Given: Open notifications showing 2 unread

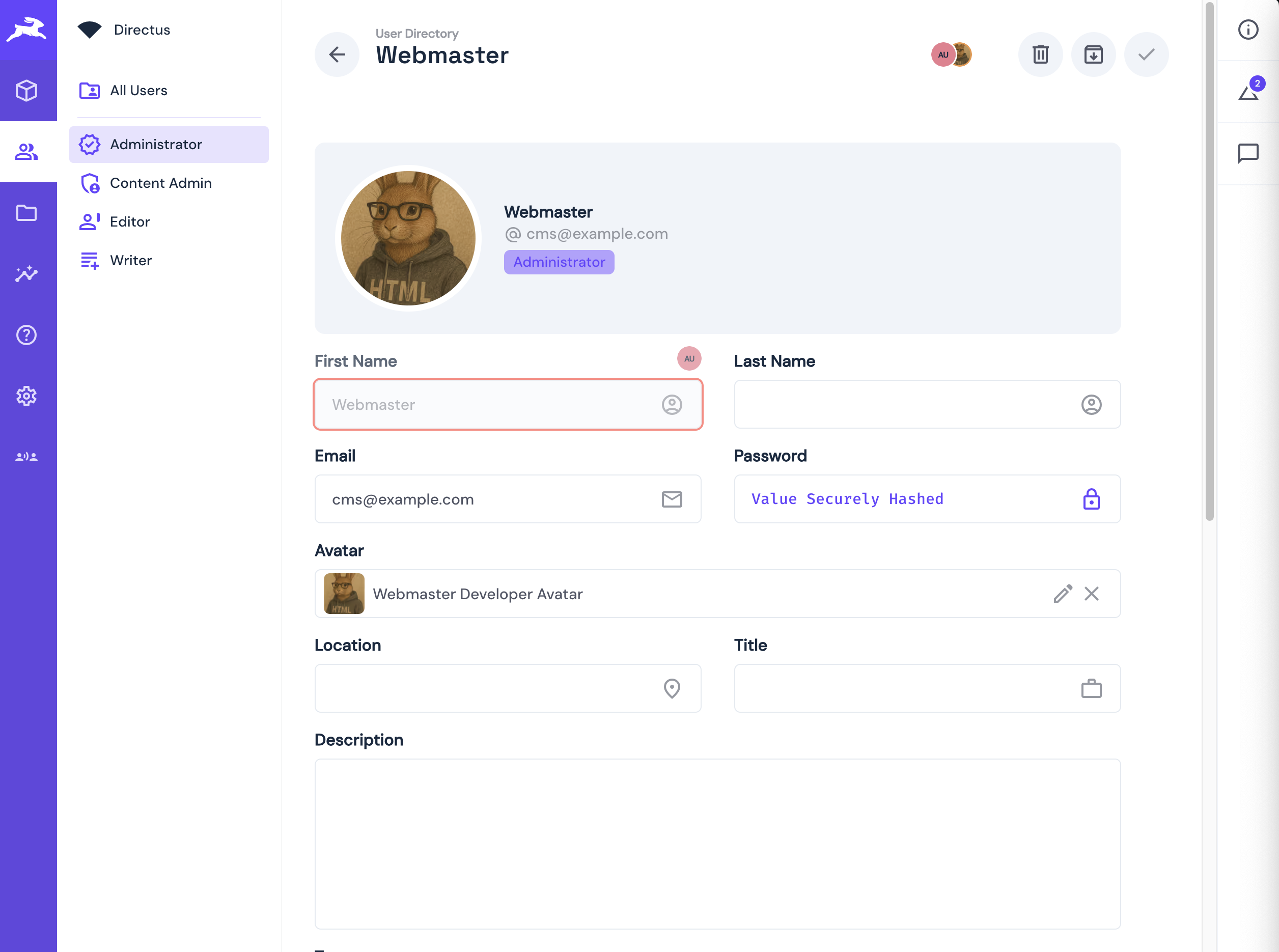Looking at the screenshot, I should 1248,91.
